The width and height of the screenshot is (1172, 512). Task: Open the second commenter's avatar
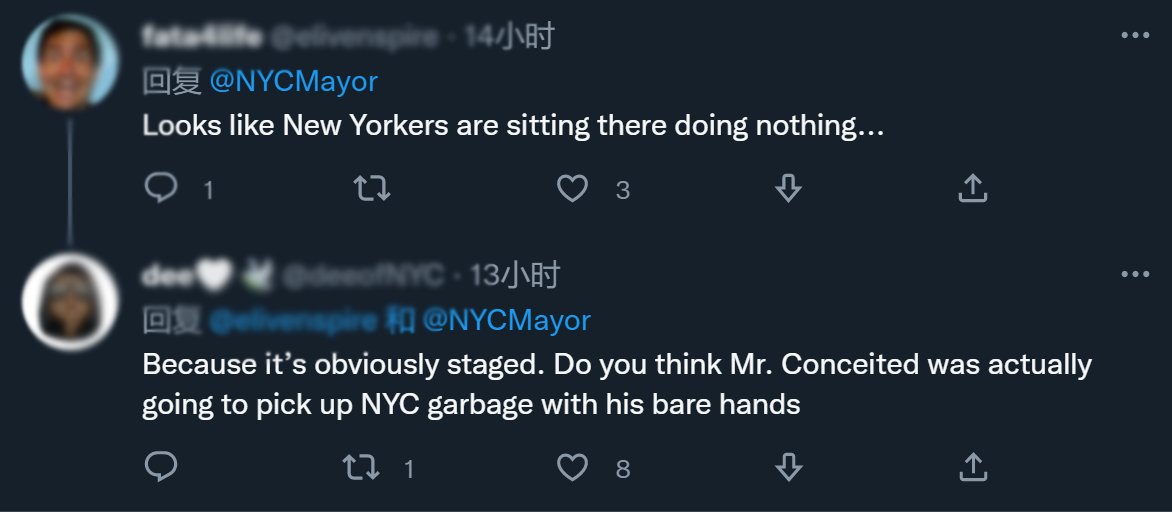tap(70, 301)
